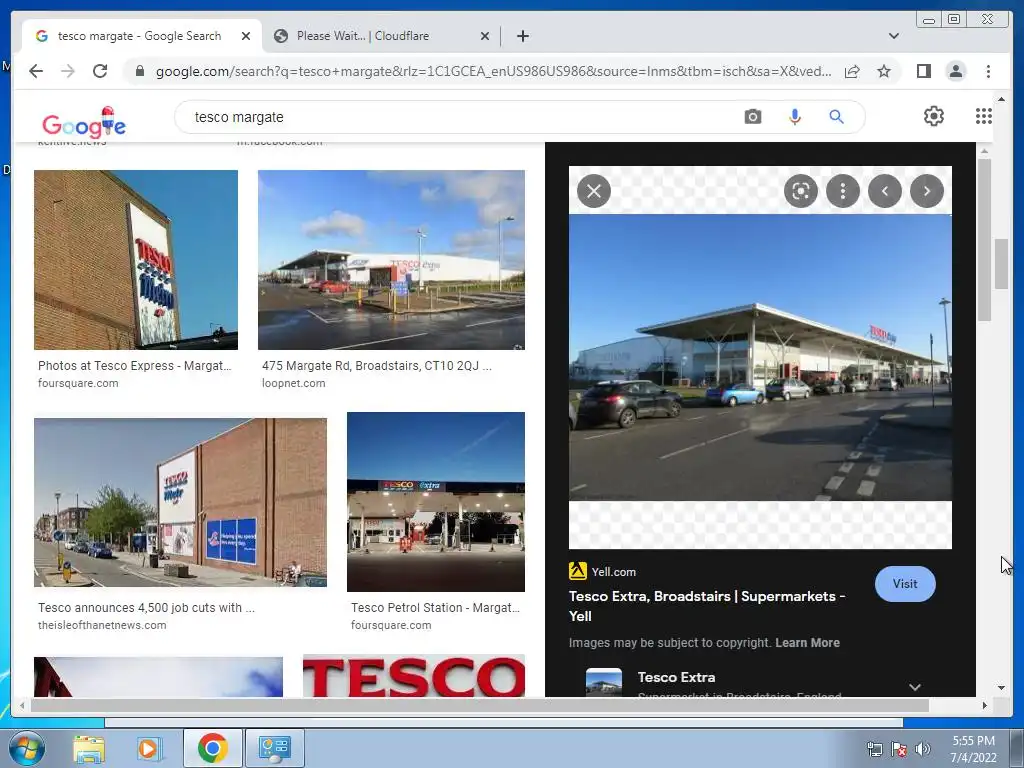Image resolution: width=1024 pixels, height=768 pixels.
Task: Search inside image with Lens icon
Action: pyautogui.click(x=801, y=191)
